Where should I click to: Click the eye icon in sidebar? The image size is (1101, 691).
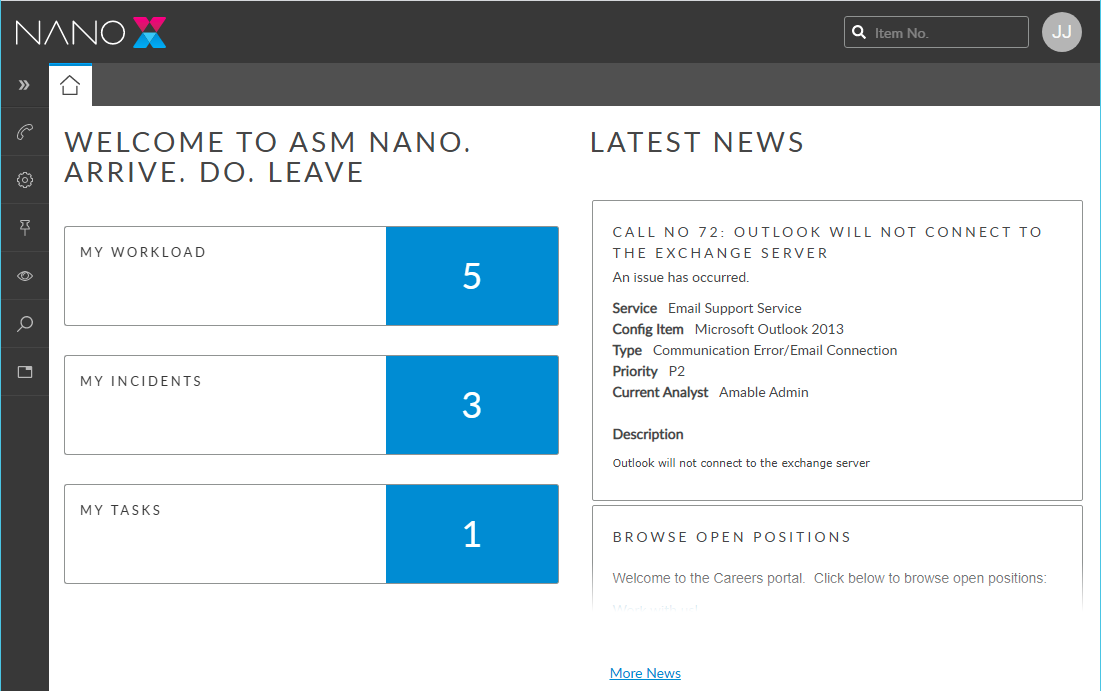[x=25, y=276]
